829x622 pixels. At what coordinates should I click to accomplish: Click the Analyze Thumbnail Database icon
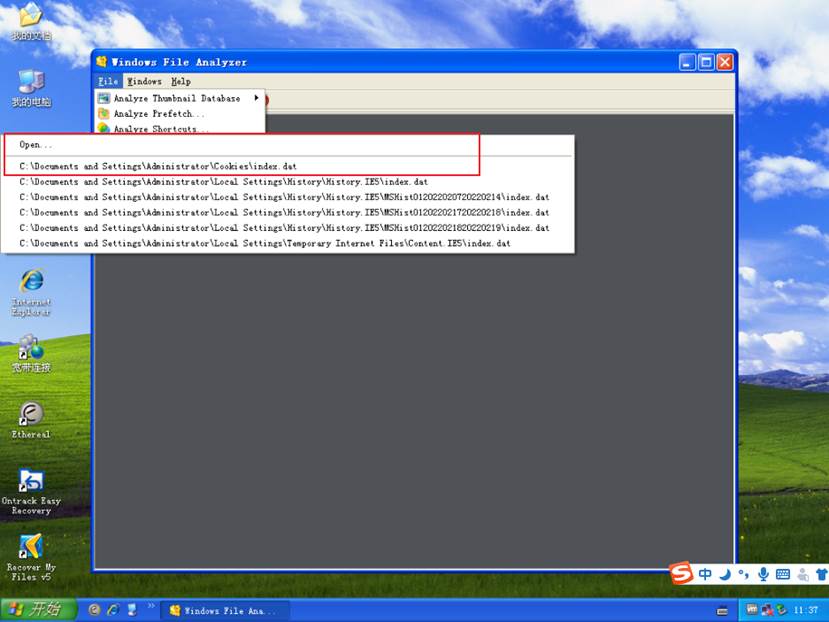point(104,98)
